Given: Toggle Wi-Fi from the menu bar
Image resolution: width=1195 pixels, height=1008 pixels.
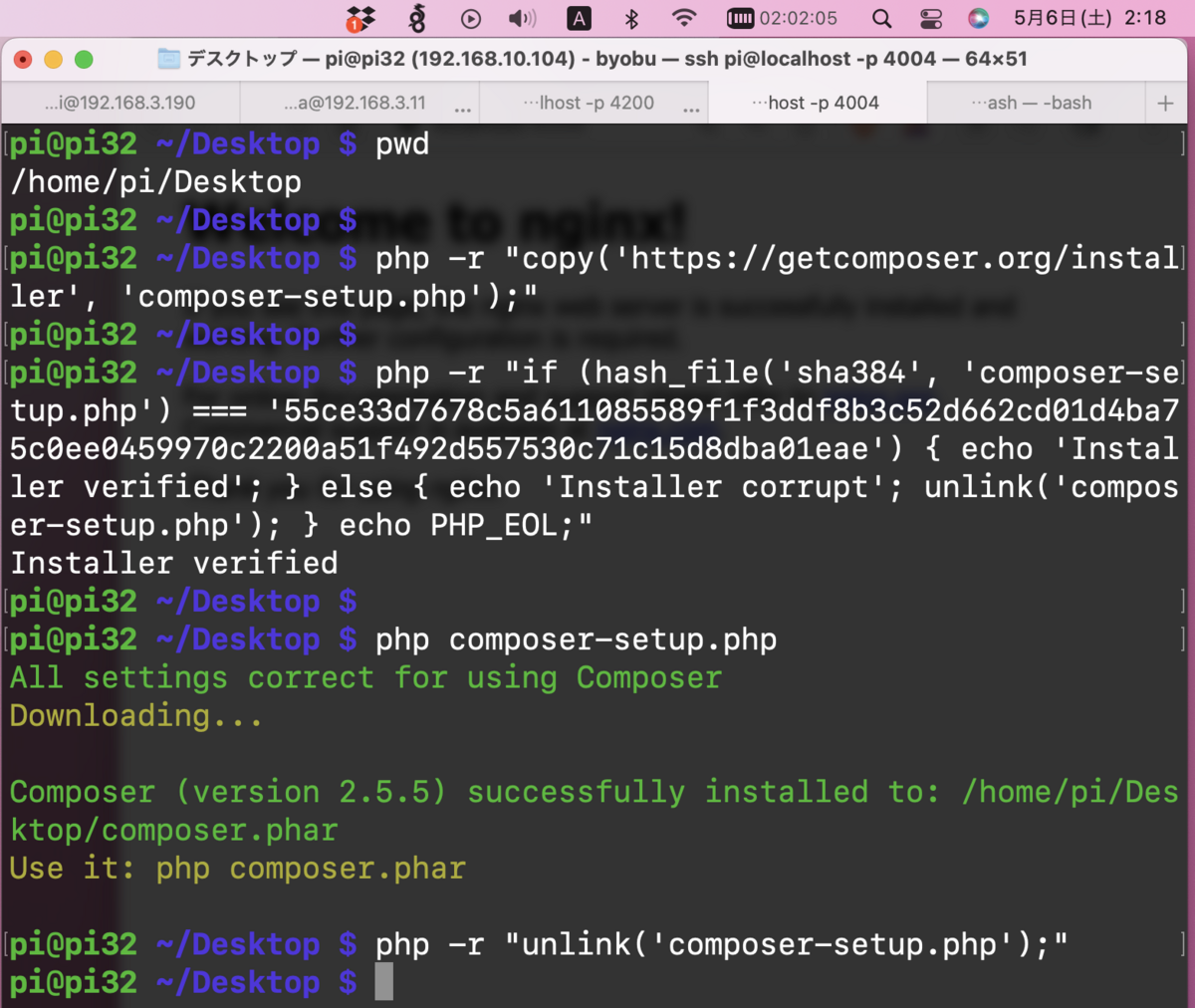Looking at the screenshot, I should (682, 18).
